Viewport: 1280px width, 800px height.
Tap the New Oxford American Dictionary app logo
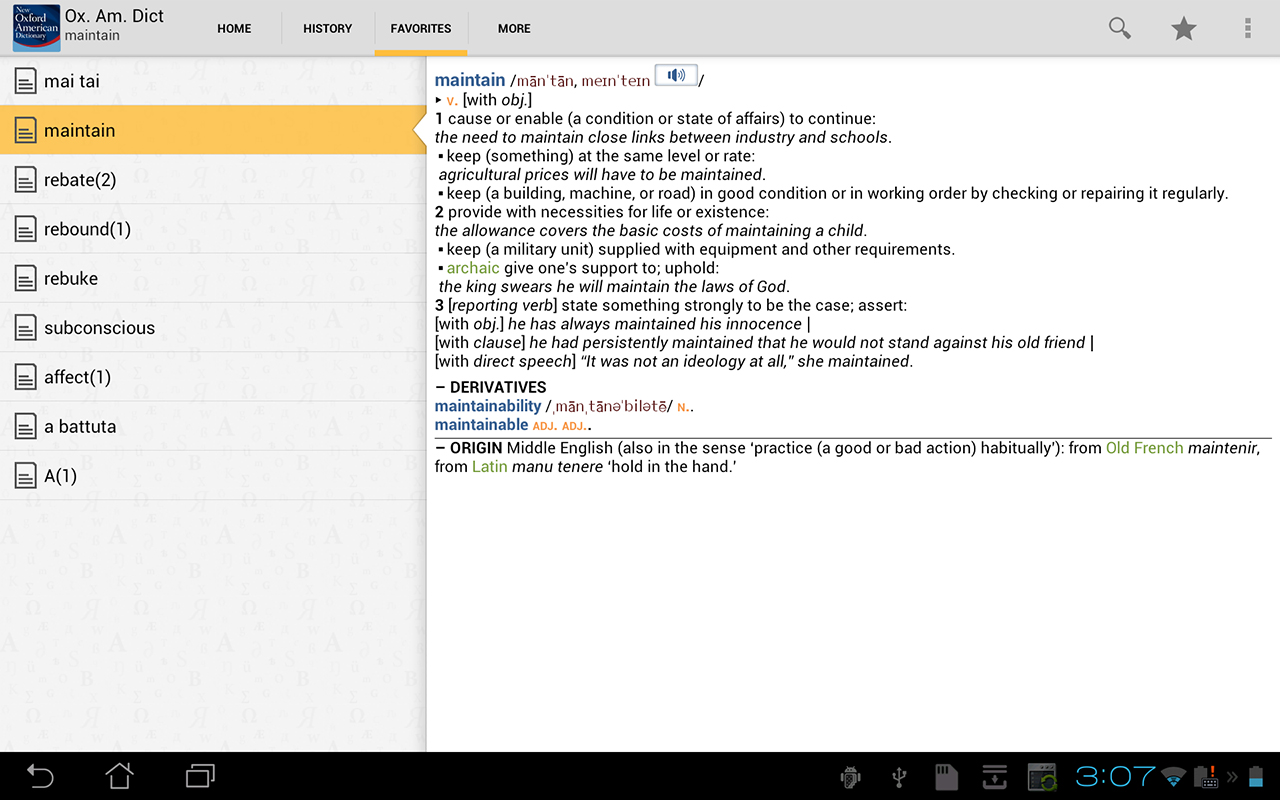(35, 26)
